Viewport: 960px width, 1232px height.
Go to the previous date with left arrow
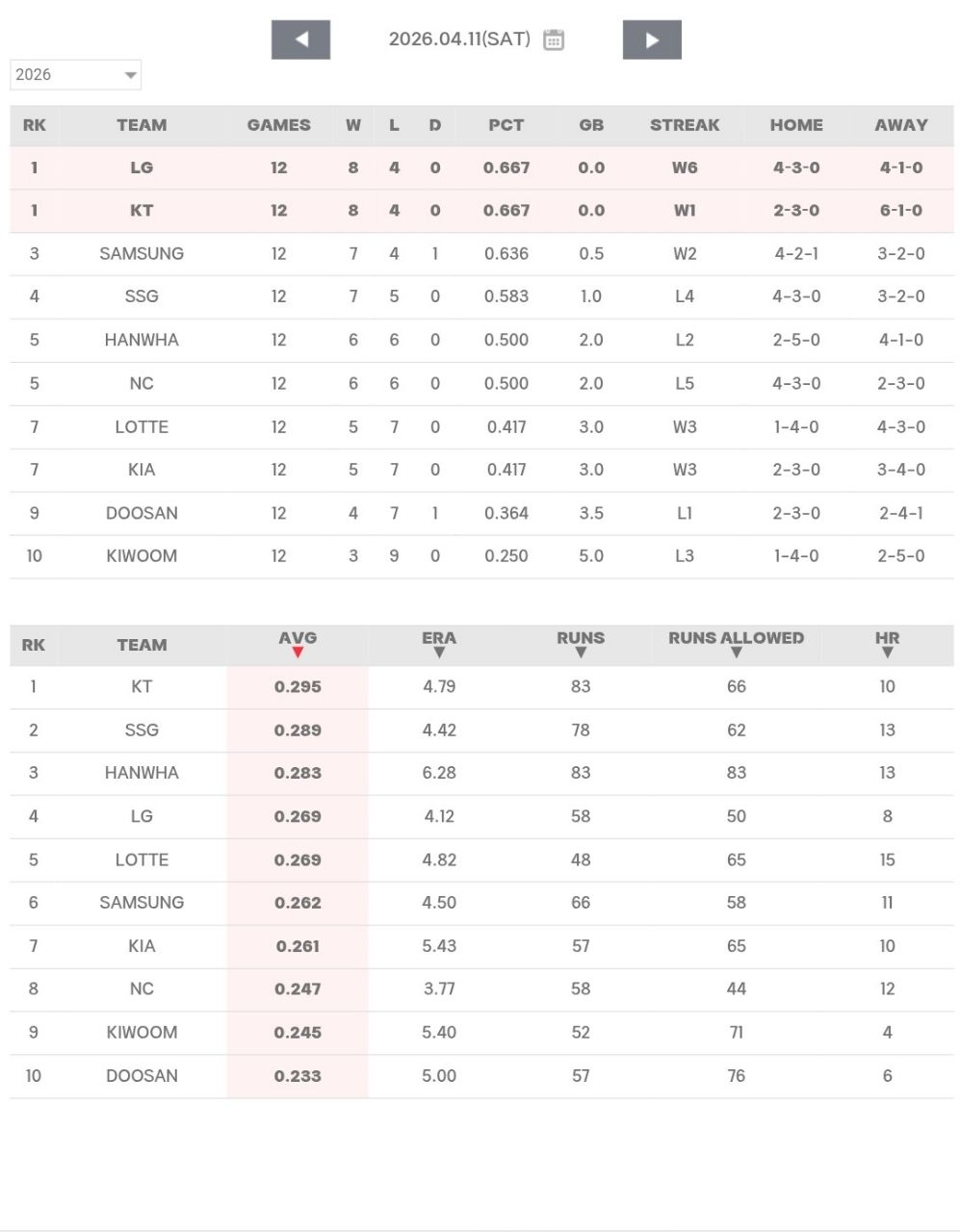300,40
